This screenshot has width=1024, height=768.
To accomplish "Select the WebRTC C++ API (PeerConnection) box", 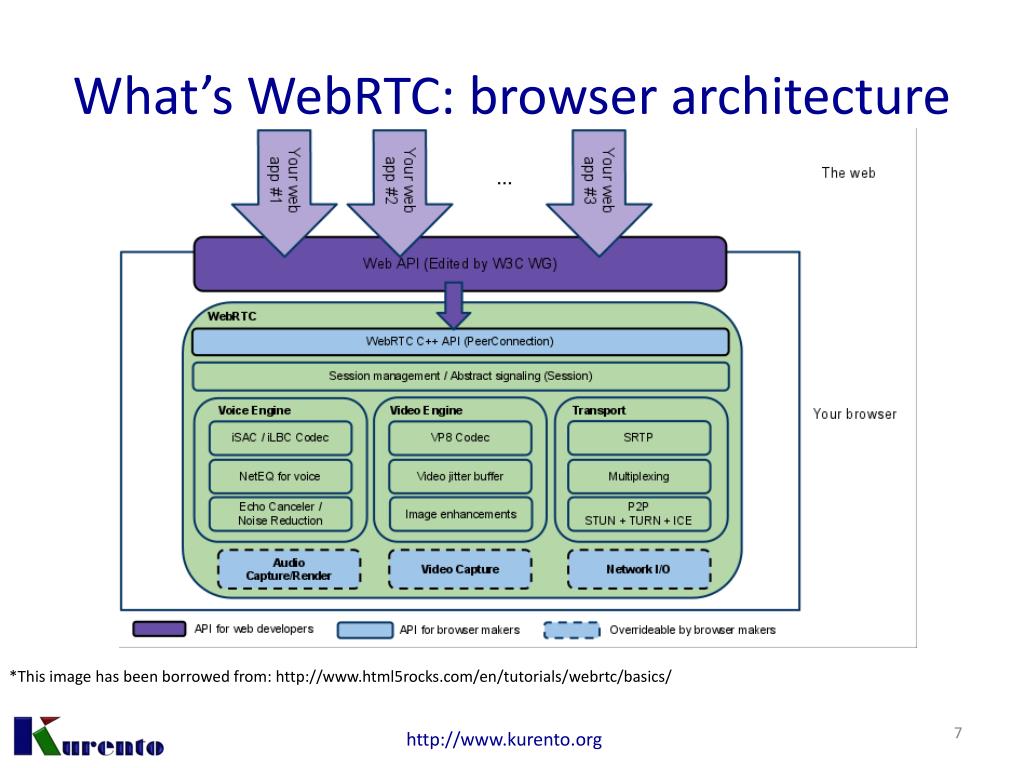I will (460, 342).
